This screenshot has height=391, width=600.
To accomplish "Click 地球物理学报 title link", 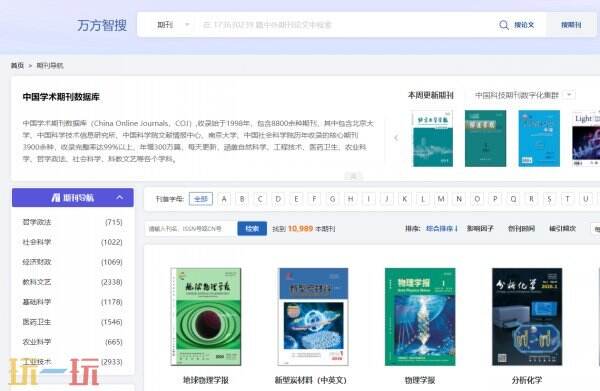I will tap(206, 380).
